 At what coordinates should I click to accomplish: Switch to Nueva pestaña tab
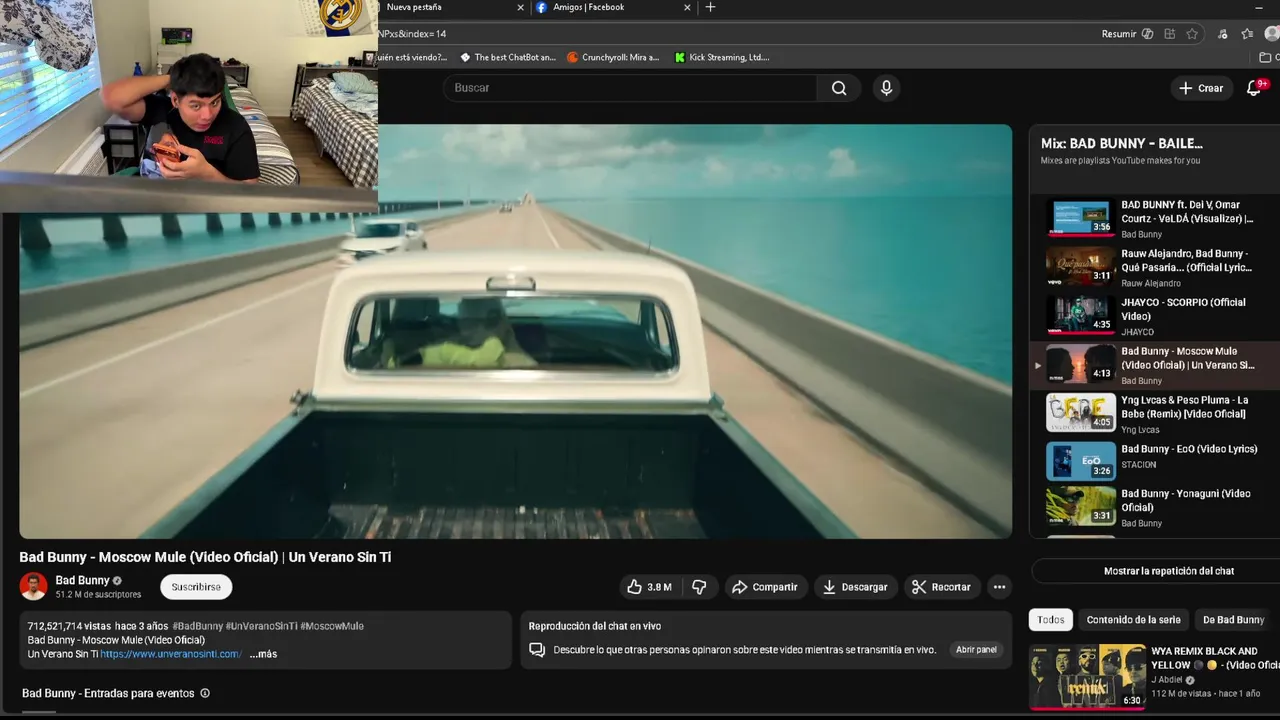click(x=450, y=7)
